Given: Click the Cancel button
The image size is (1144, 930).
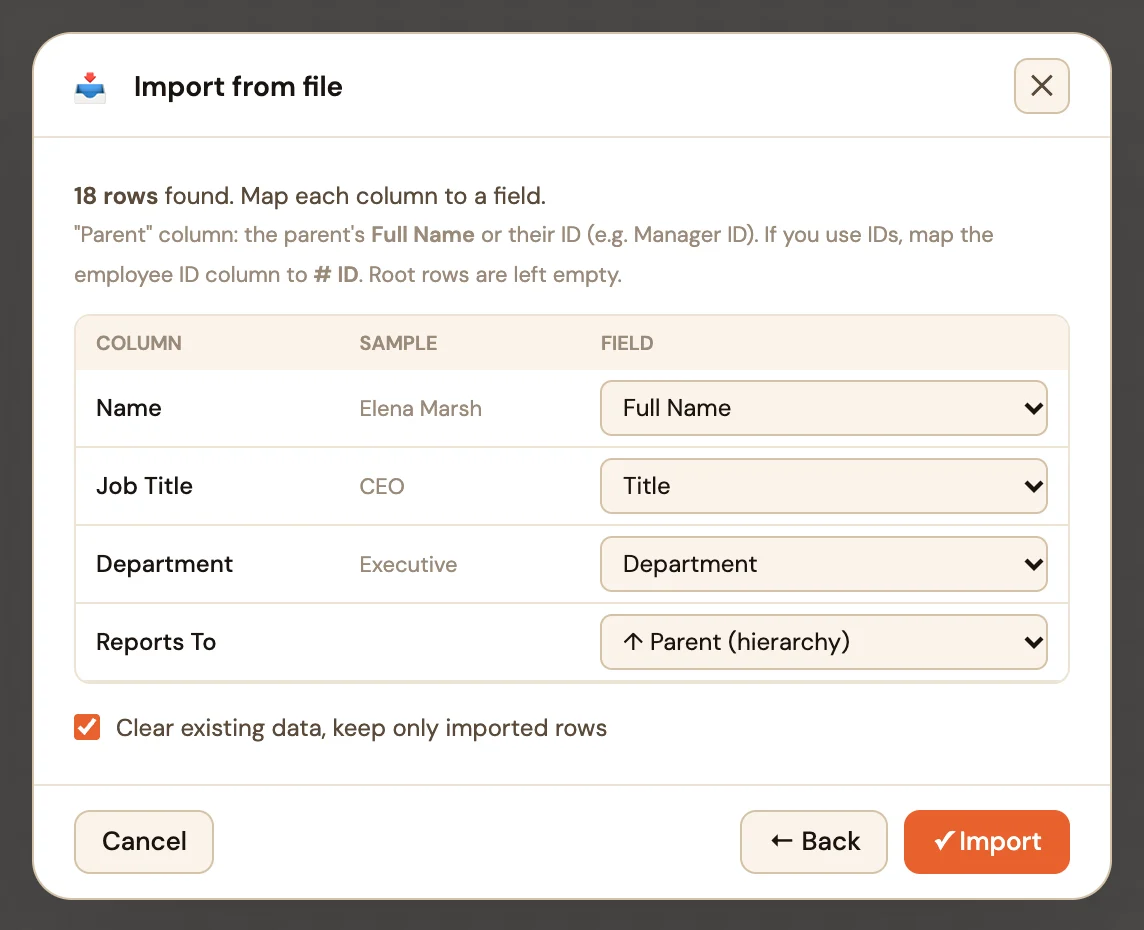Looking at the screenshot, I should [144, 842].
